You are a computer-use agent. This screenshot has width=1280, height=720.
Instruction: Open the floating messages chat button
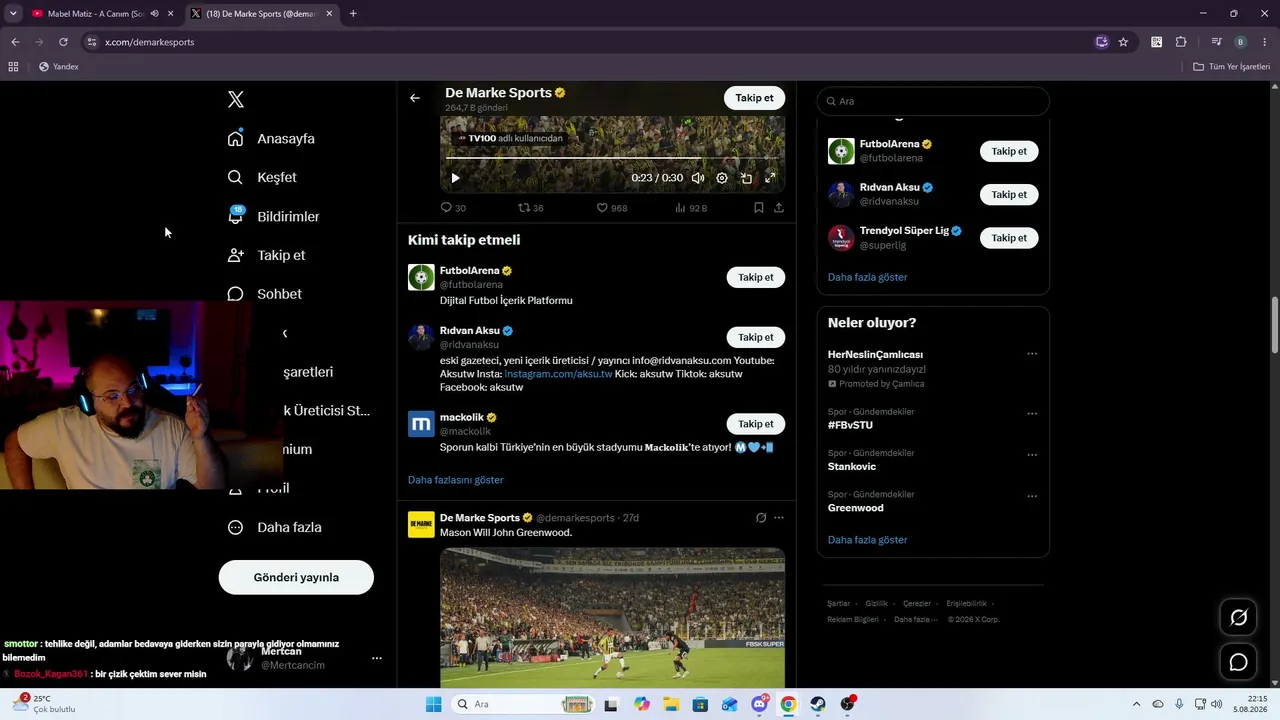tap(1238, 662)
